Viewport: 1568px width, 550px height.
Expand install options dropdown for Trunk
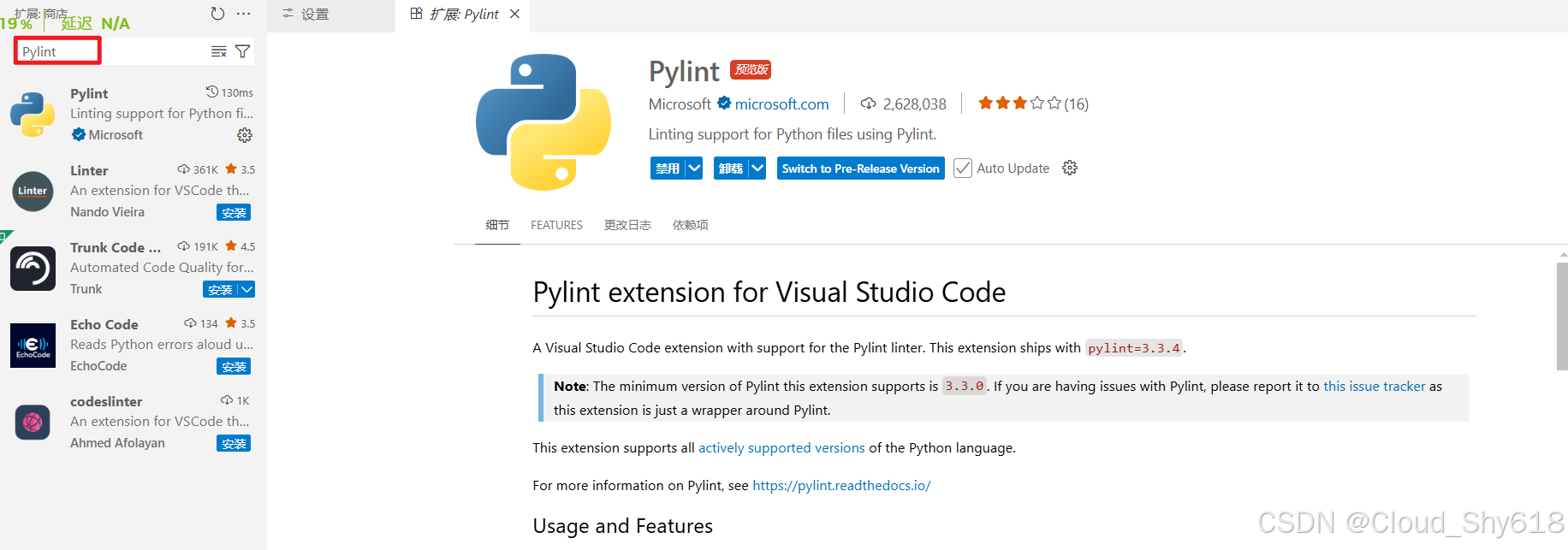(x=246, y=289)
